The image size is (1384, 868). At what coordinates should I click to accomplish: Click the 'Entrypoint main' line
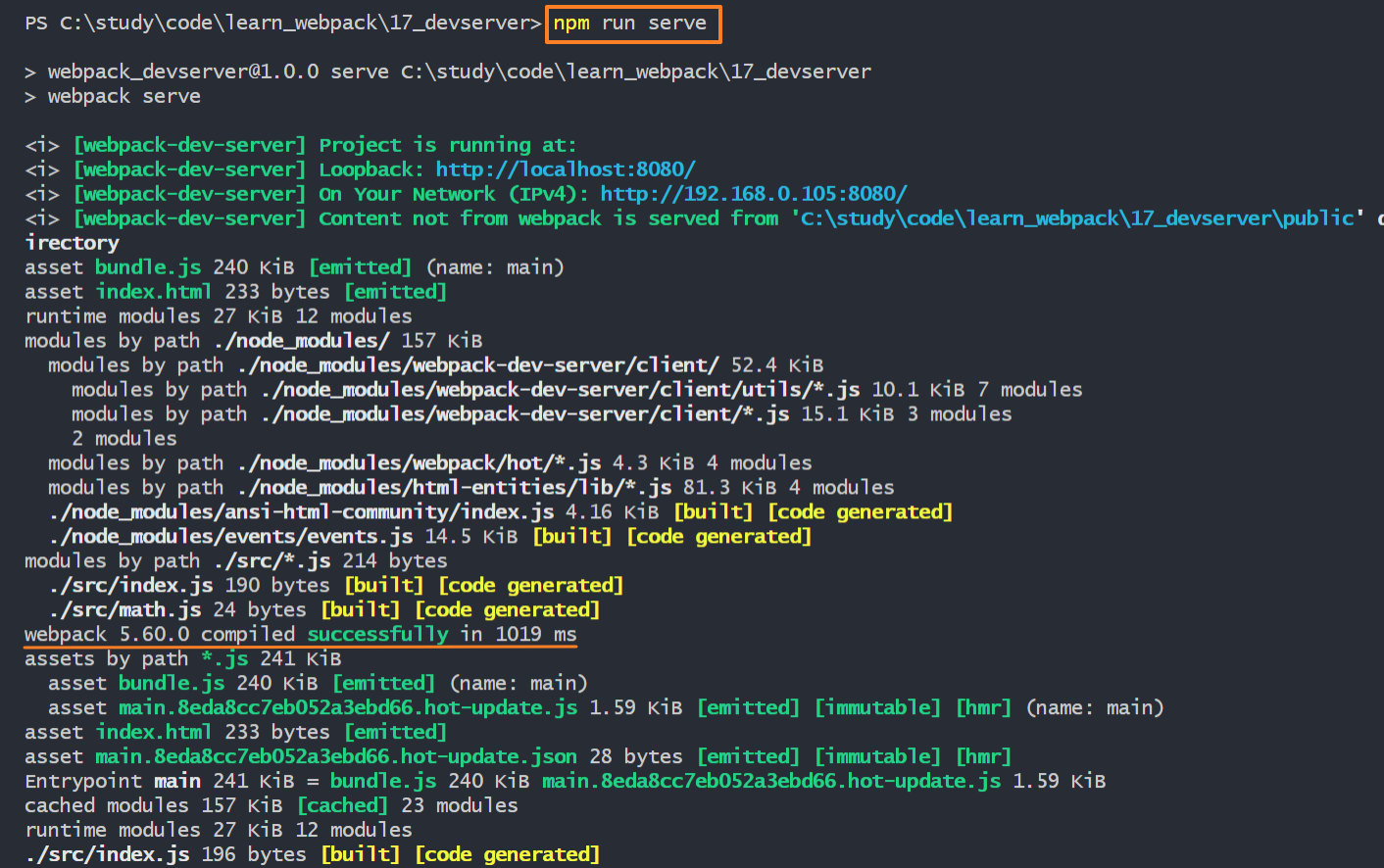[x=565, y=782]
